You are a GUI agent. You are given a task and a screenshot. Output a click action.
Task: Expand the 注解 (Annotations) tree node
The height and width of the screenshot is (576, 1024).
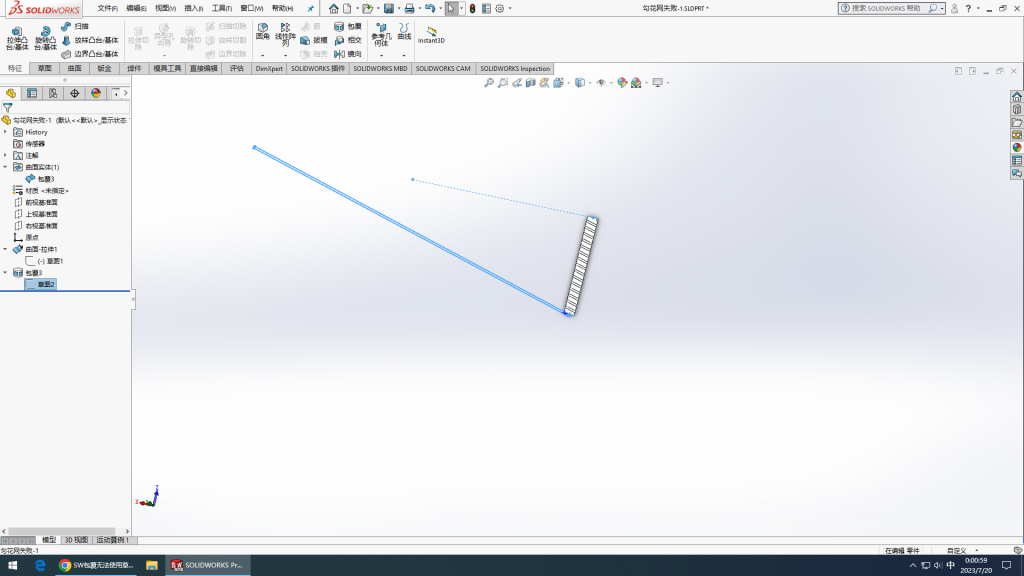pyautogui.click(x=5, y=155)
